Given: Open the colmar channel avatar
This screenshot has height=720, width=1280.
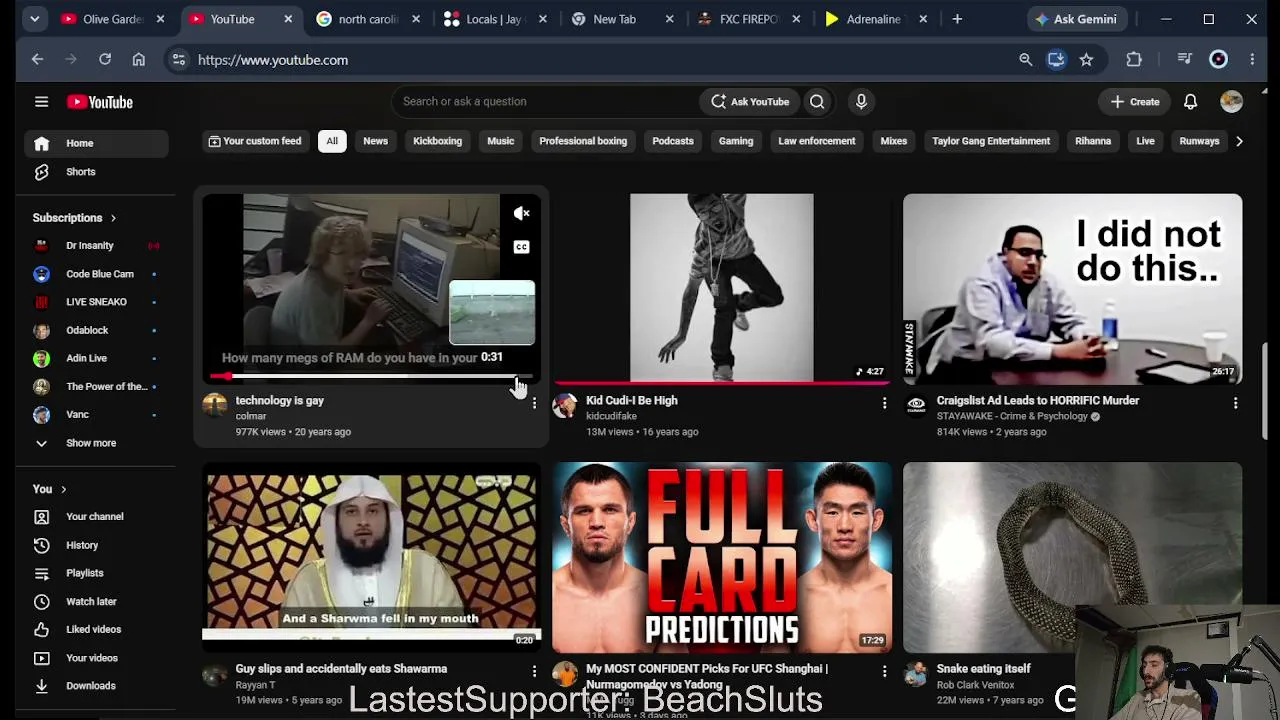Looking at the screenshot, I should pos(215,405).
